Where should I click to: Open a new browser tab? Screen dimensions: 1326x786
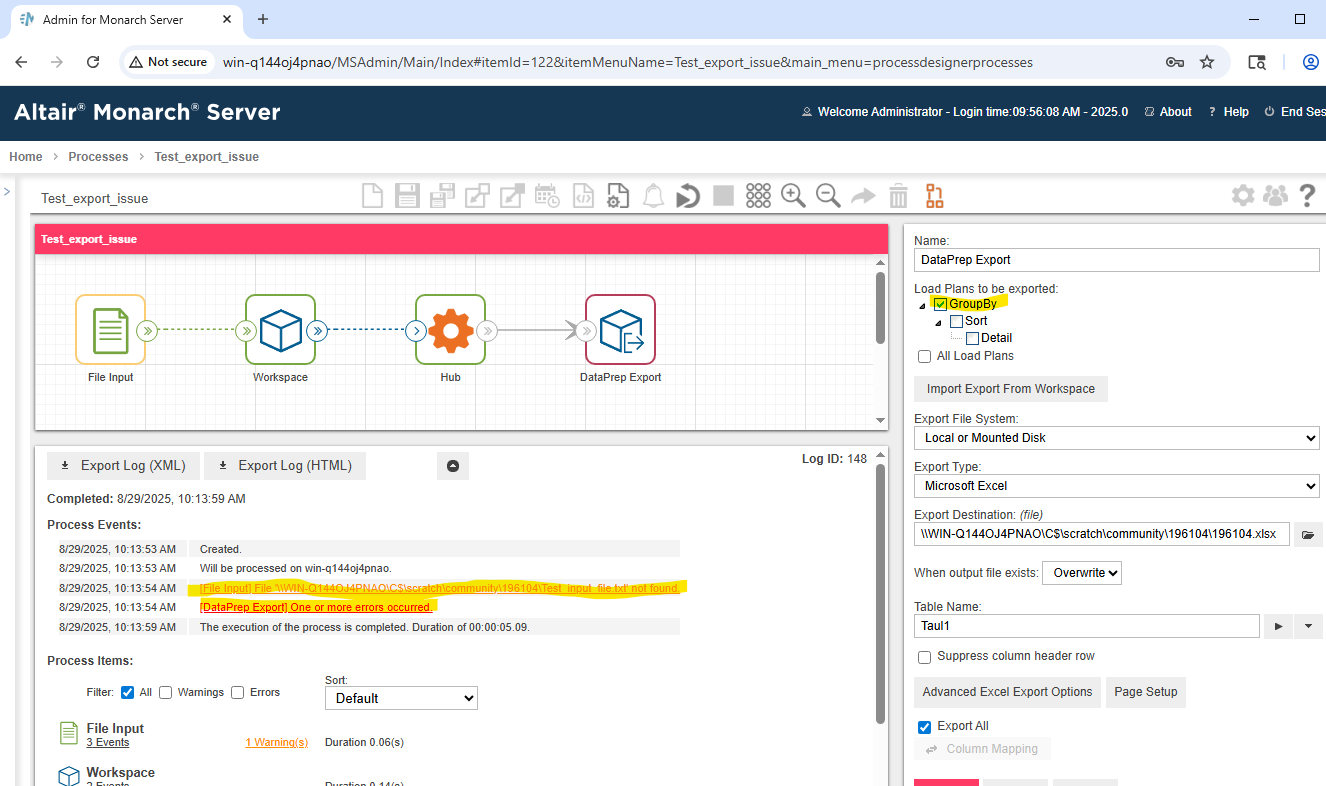263,19
